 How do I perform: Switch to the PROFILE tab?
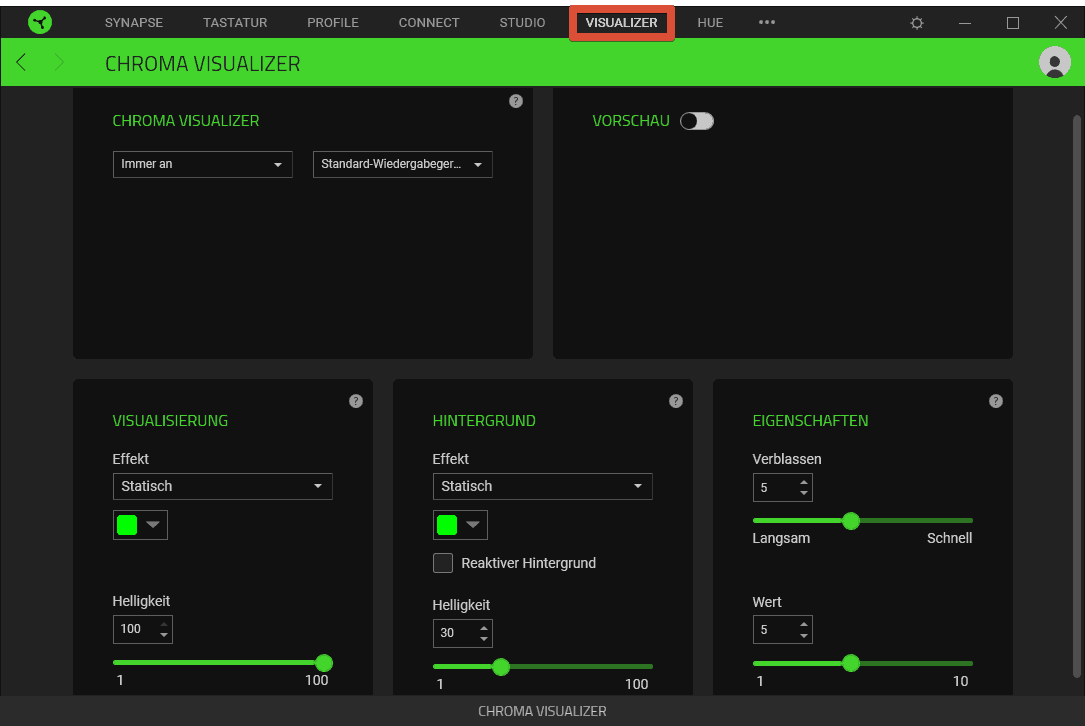click(x=333, y=23)
